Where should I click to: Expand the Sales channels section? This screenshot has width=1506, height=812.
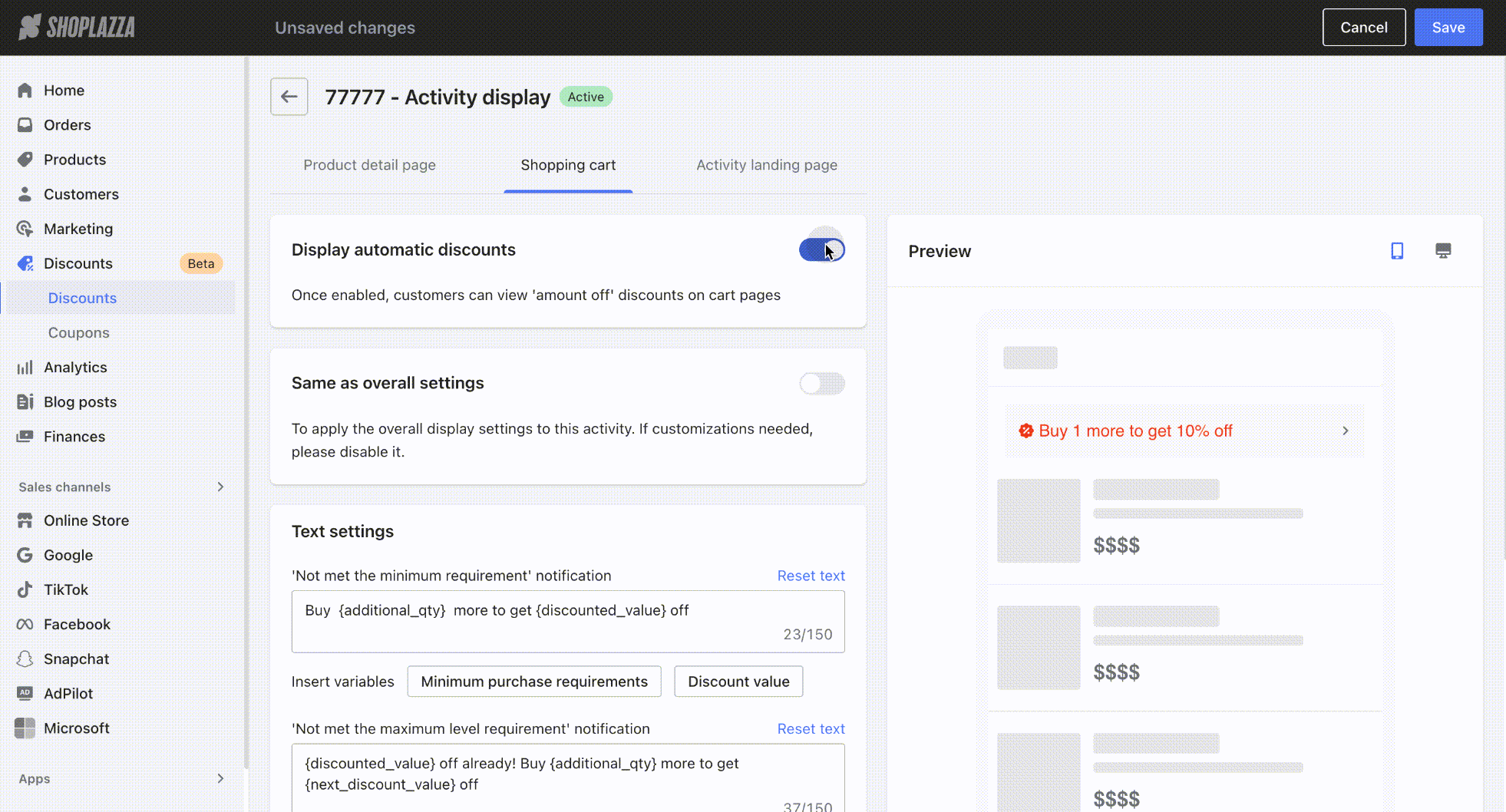220,487
